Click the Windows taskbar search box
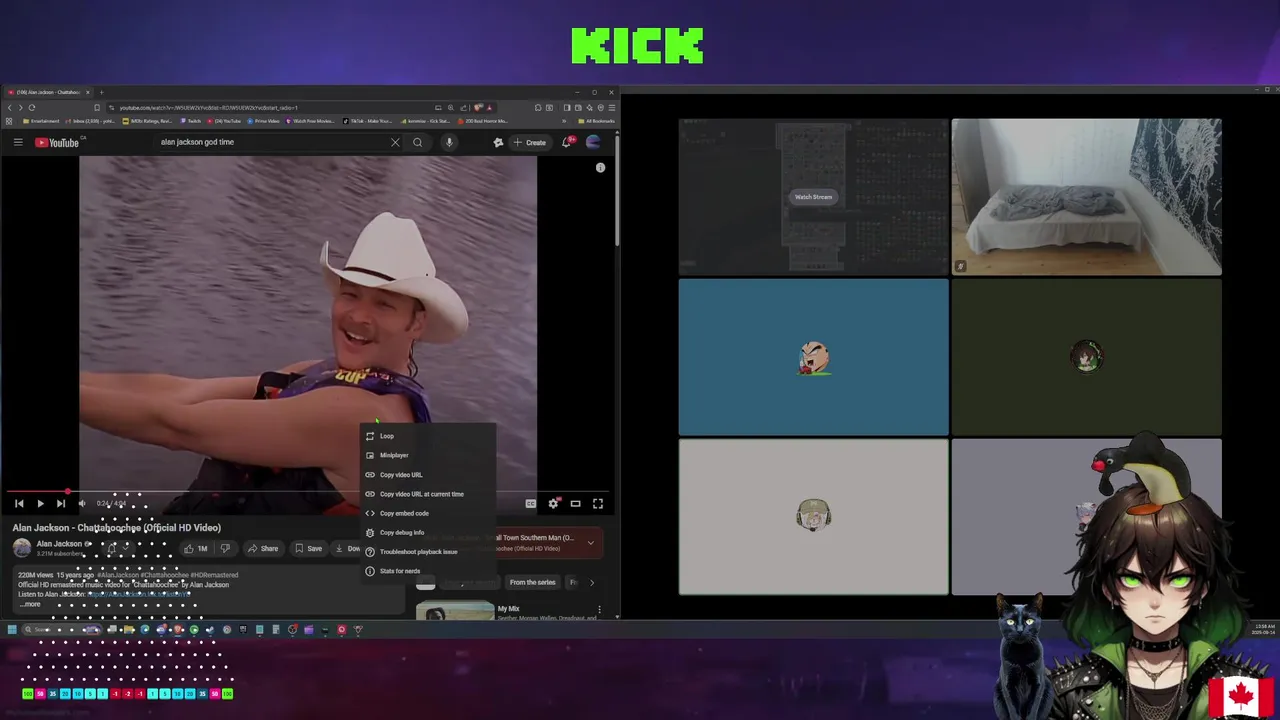This screenshot has height=720, width=1280. click(62, 630)
